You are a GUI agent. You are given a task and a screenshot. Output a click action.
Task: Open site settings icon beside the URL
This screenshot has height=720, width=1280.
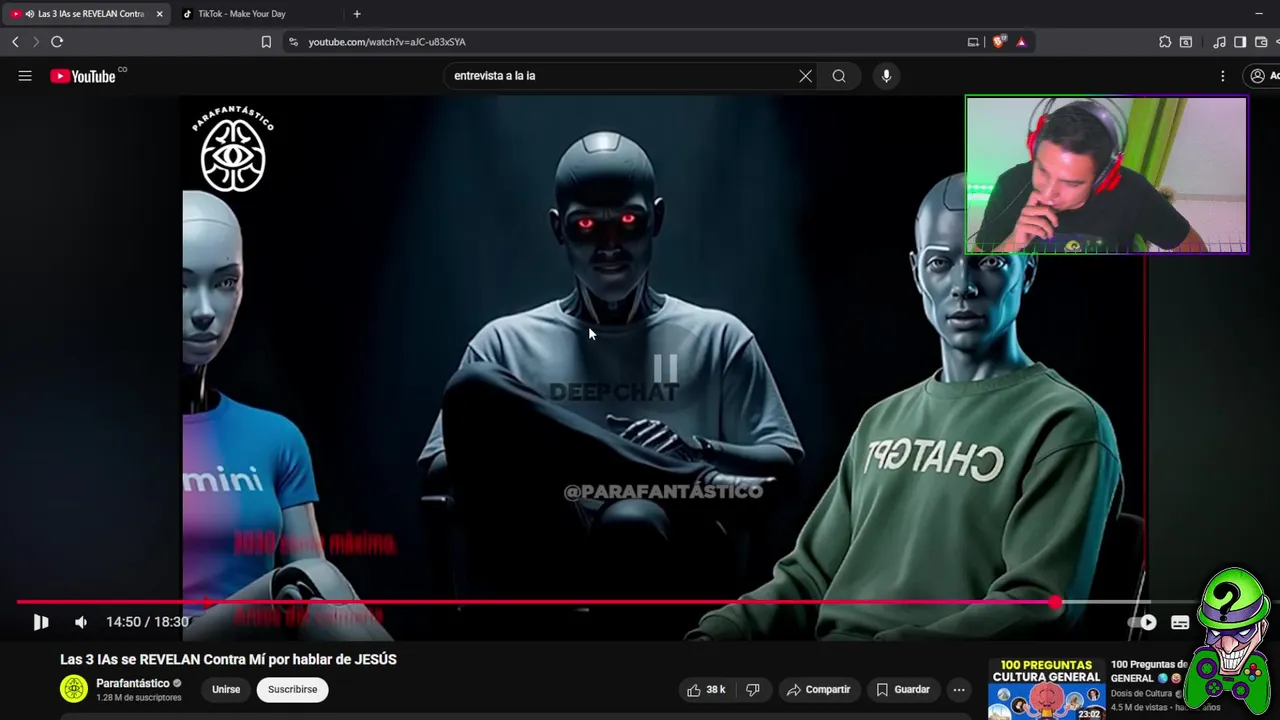coord(293,42)
